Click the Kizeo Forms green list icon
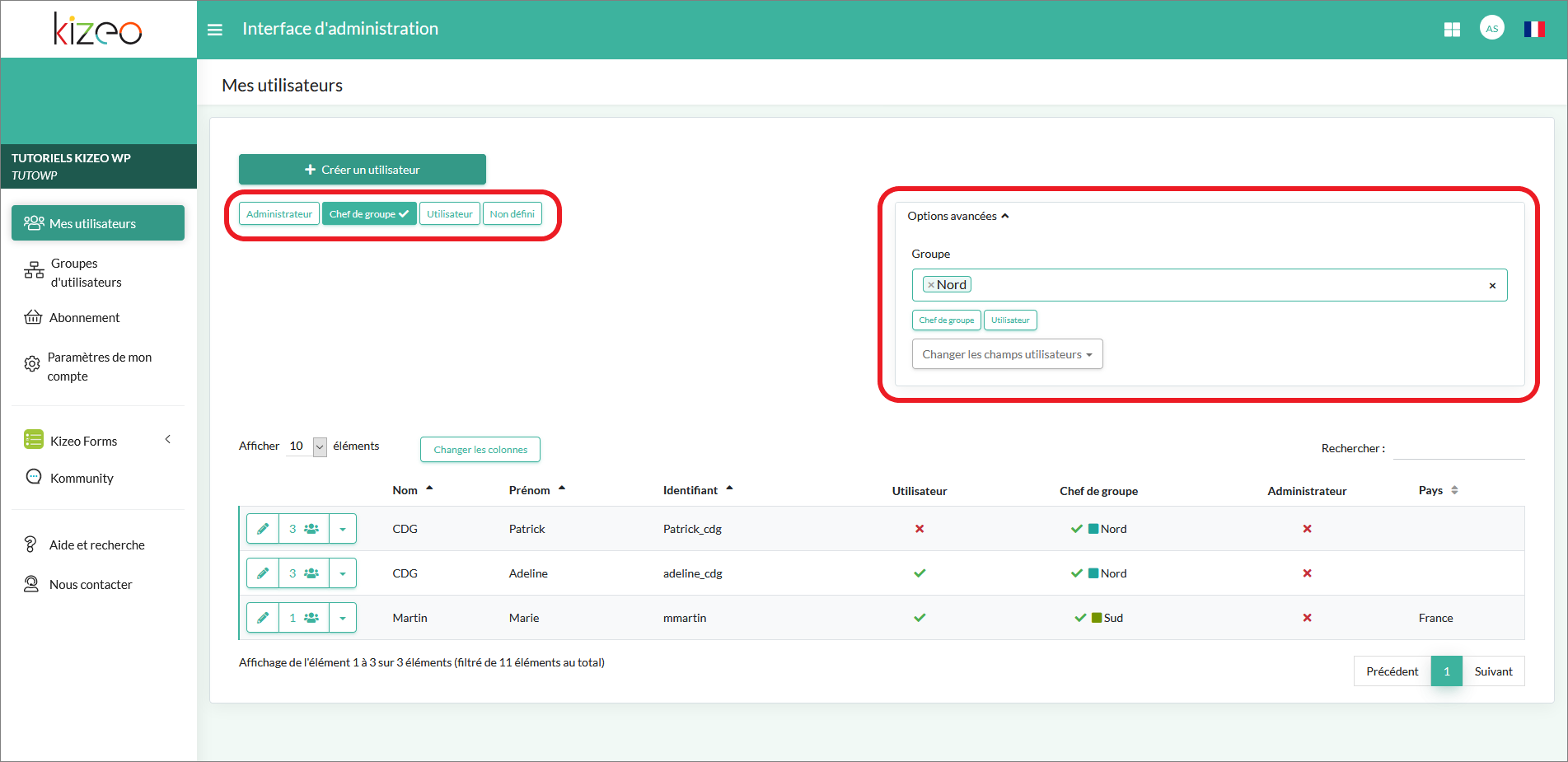Screen dimensions: 1568x762 pyautogui.click(x=34, y=440)
